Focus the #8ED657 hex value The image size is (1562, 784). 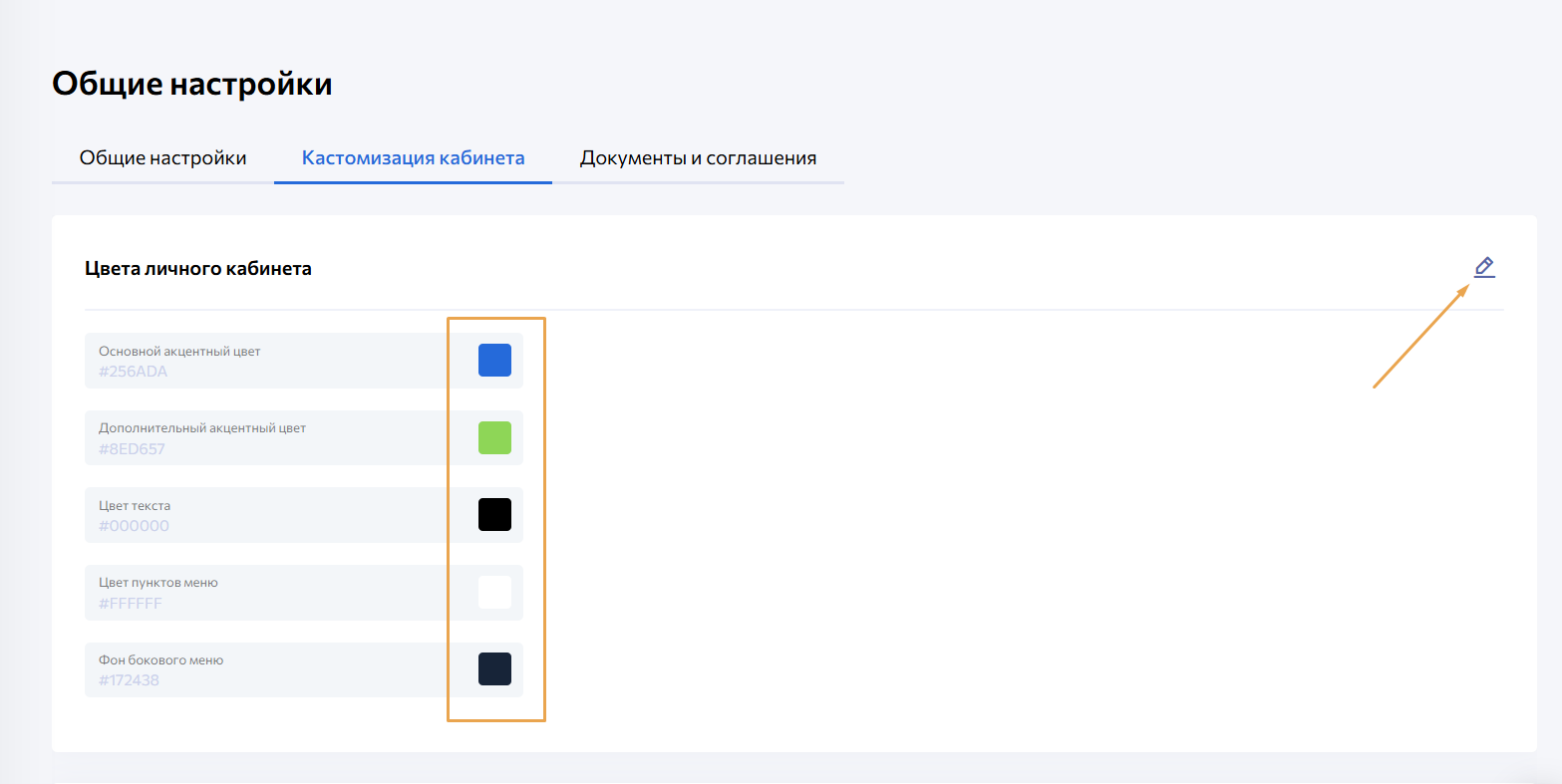click(132, 449)
